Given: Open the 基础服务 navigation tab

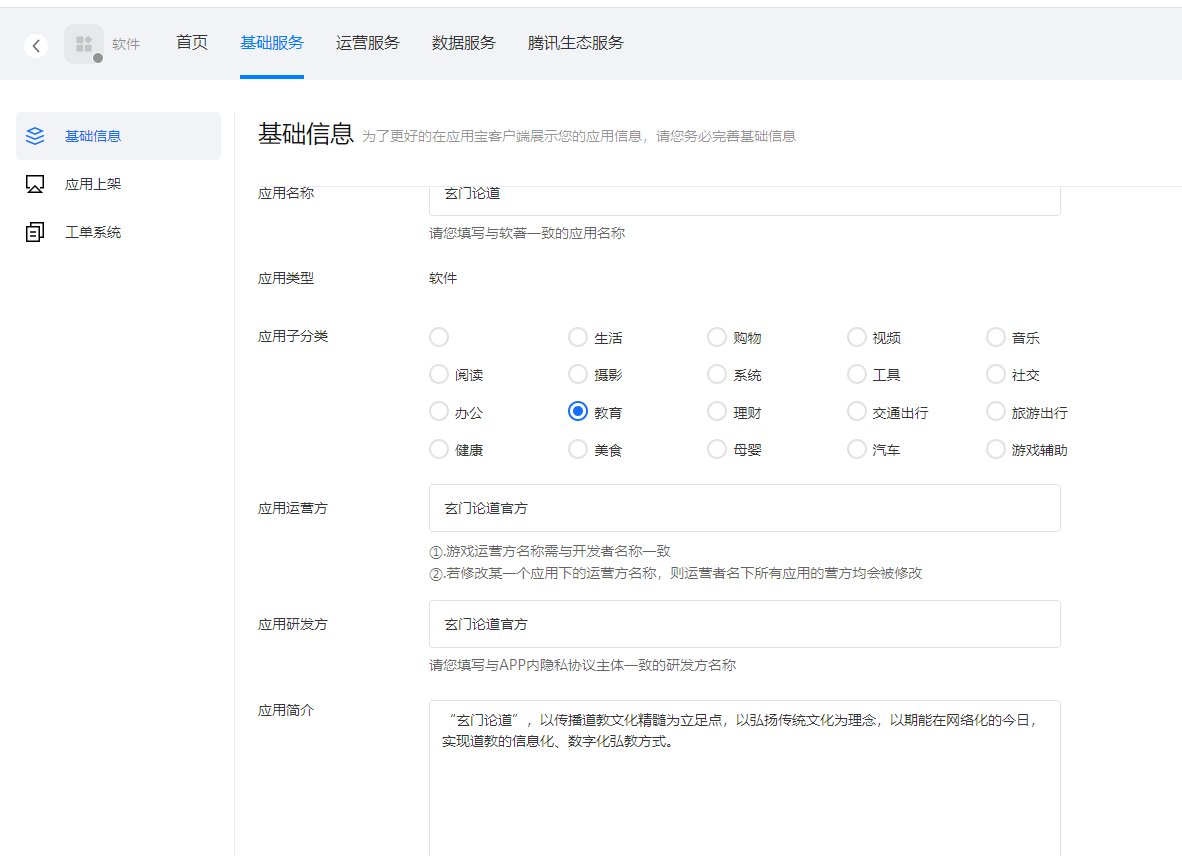Looking at the screenshot, I should pyautogui.click(x=272, y=43).
